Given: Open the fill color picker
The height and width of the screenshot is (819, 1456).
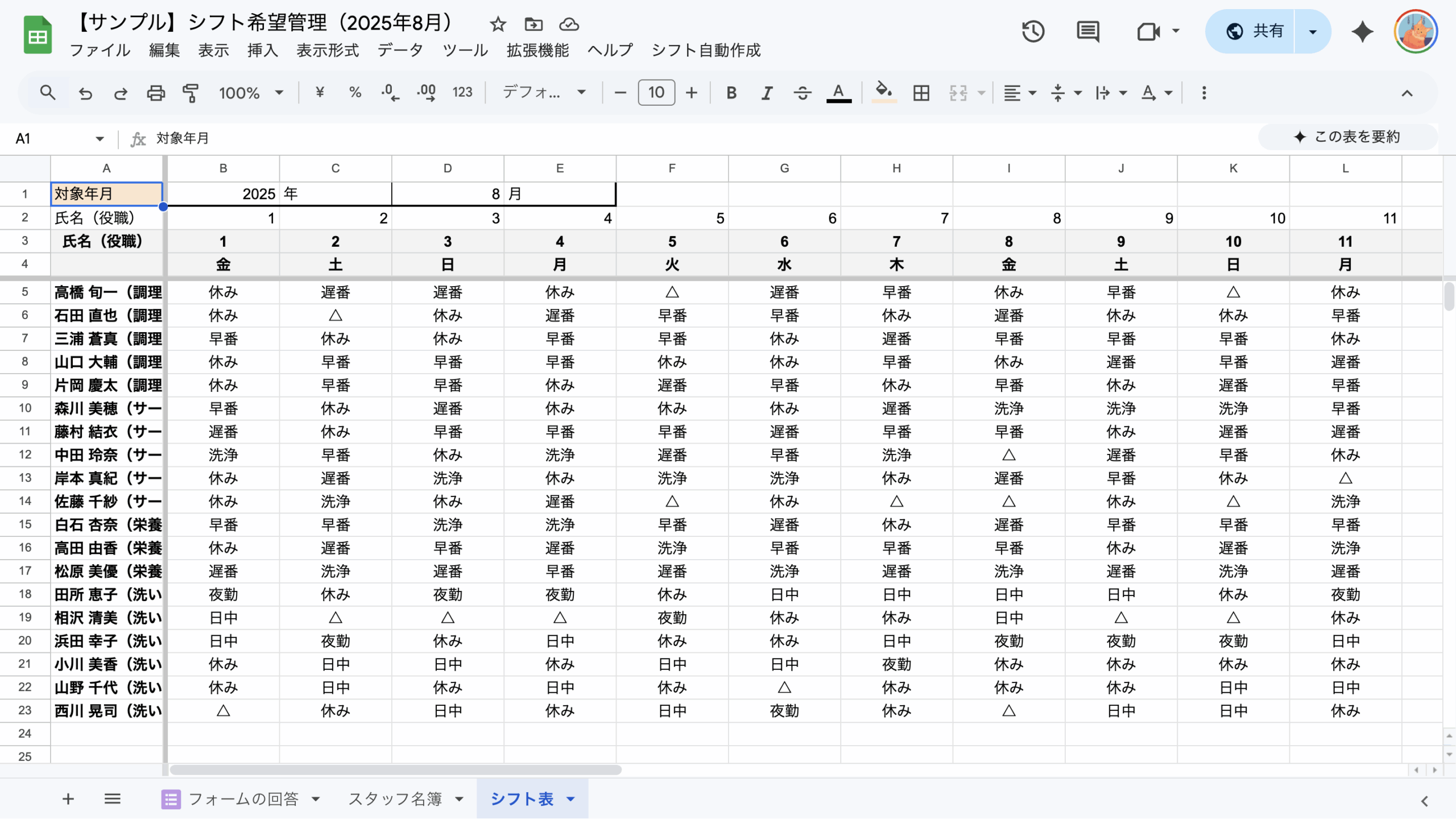Looking at the screenshot, I should tap(883, 93).
